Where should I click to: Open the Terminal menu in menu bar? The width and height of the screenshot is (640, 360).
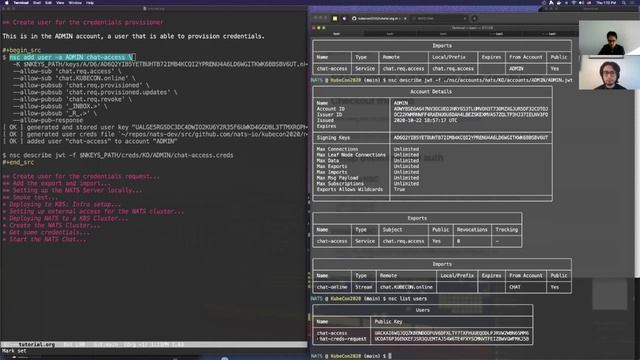point(21,2)
